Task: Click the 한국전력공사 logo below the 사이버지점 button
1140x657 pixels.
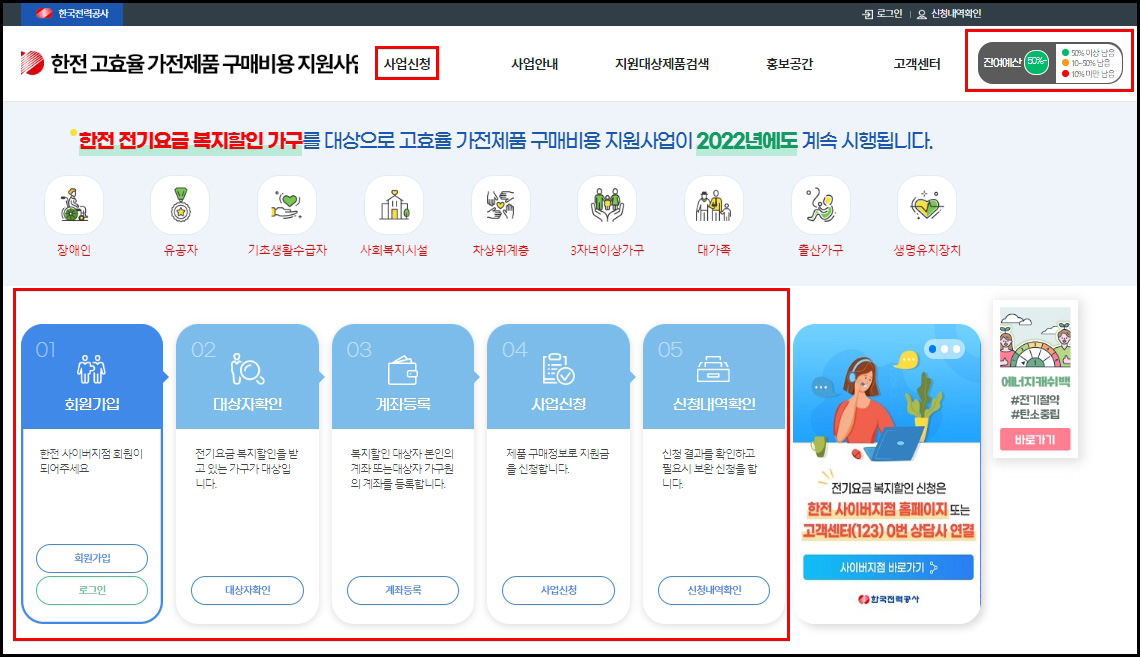Action: (x=888, y=600)
